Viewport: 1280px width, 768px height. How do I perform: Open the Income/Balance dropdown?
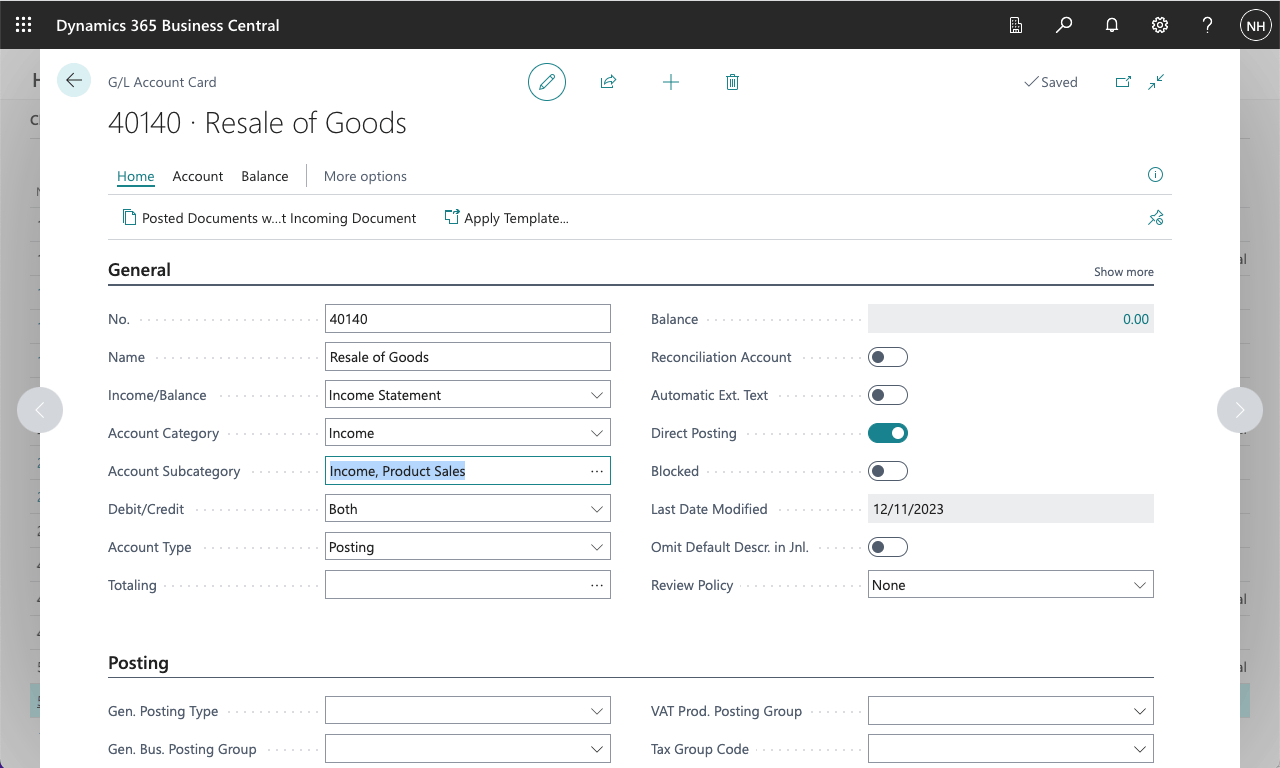[x=467, y=395]
